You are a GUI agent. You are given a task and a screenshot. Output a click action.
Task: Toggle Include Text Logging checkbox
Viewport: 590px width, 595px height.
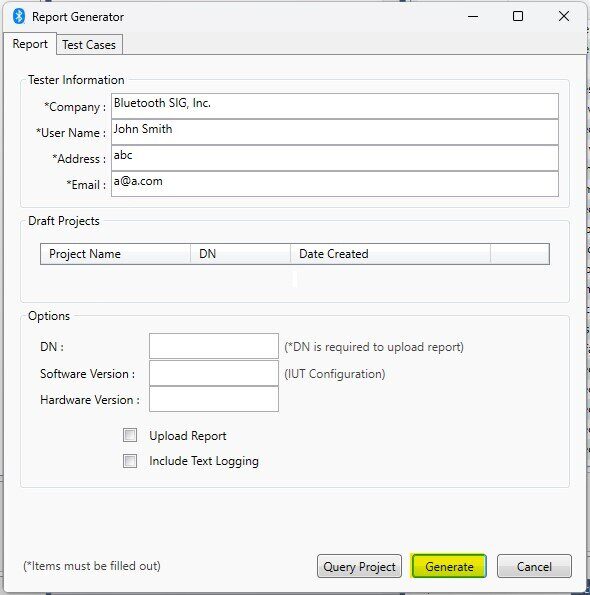[130, 461]
